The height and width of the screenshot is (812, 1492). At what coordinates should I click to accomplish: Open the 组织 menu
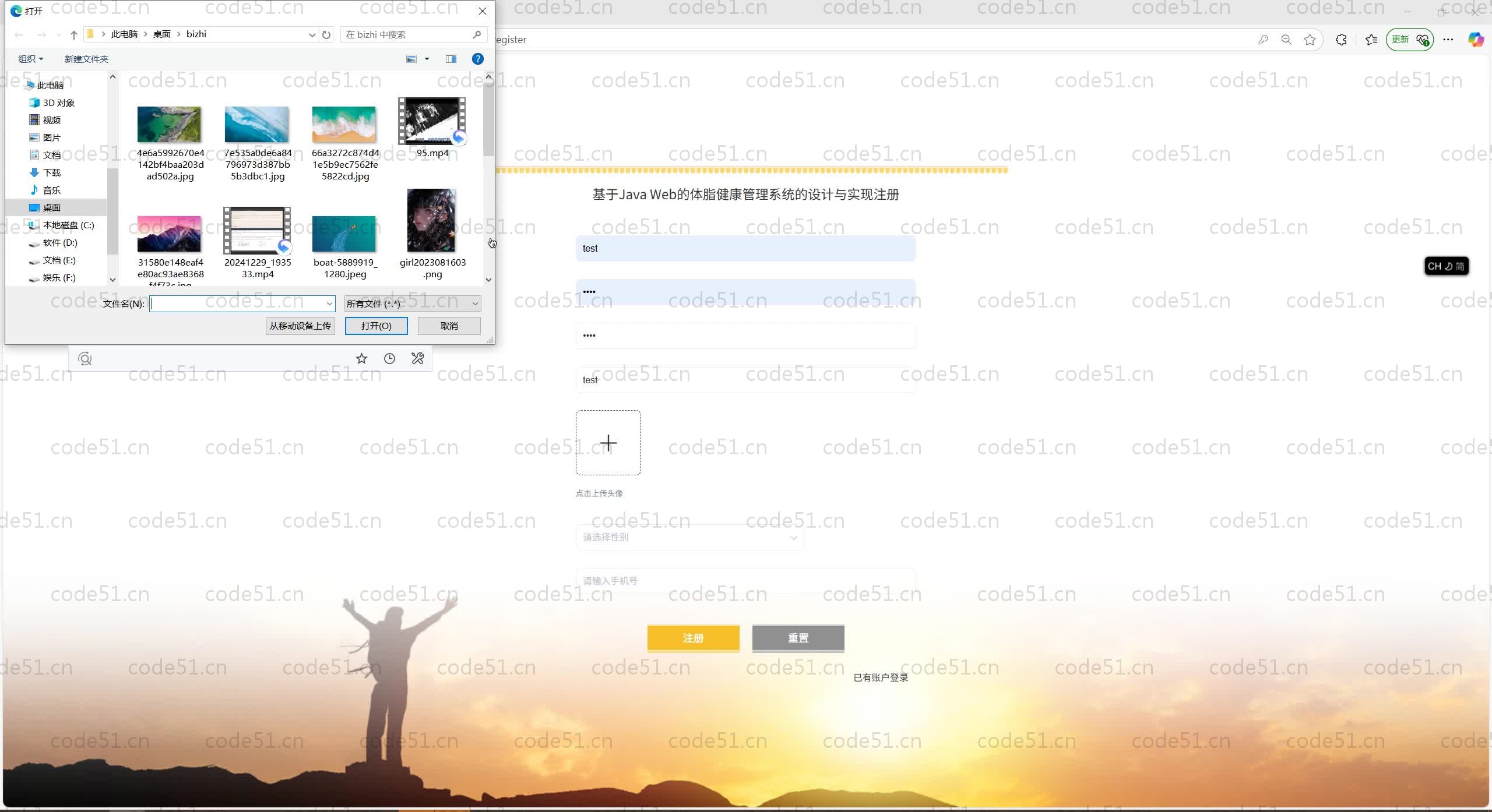tap(30, 59)
